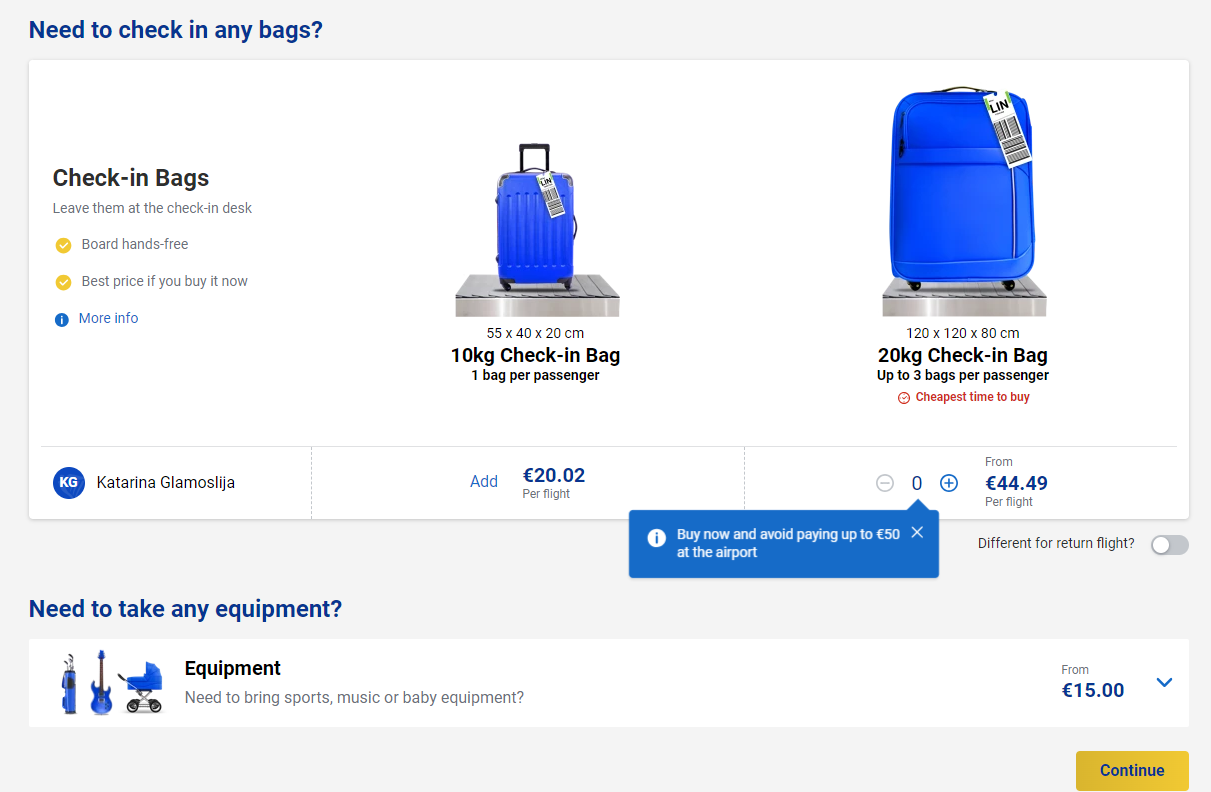Click the Cheapest time to buy label
Viewport: 1211px width, 792px height.
(x=963, y=397)
